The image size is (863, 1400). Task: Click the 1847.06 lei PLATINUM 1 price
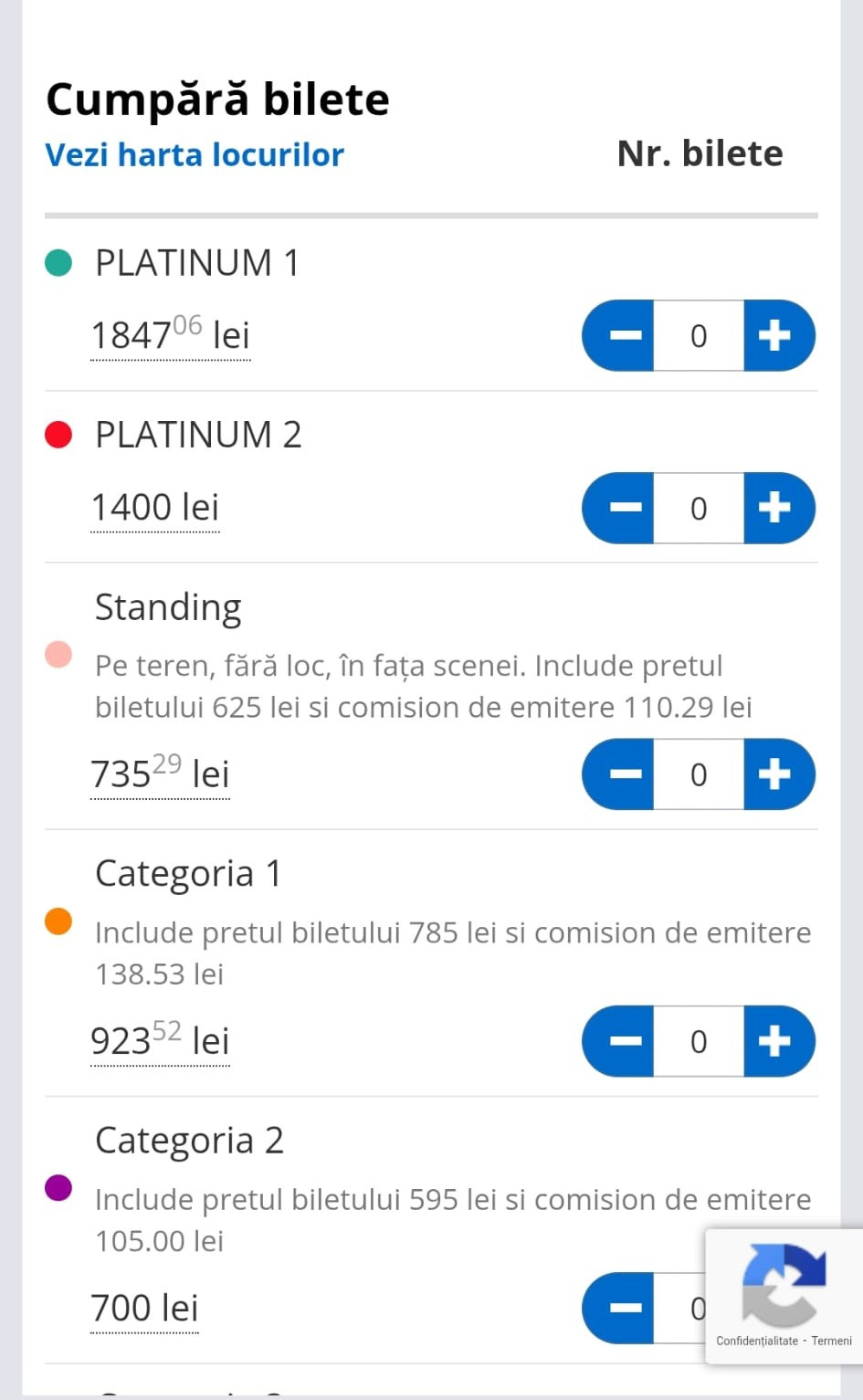[x=170, y=335]
